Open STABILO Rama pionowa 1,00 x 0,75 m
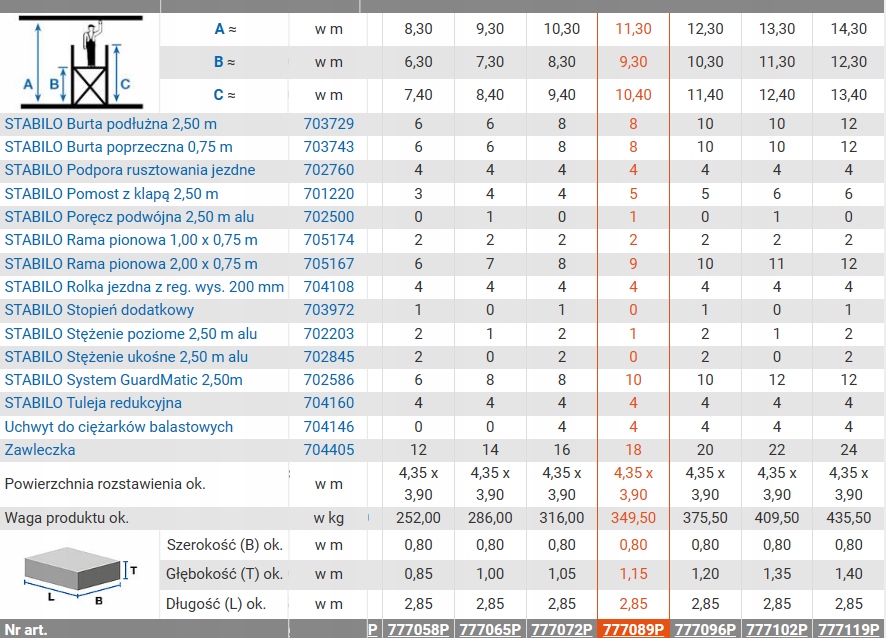 coord(131,240)
